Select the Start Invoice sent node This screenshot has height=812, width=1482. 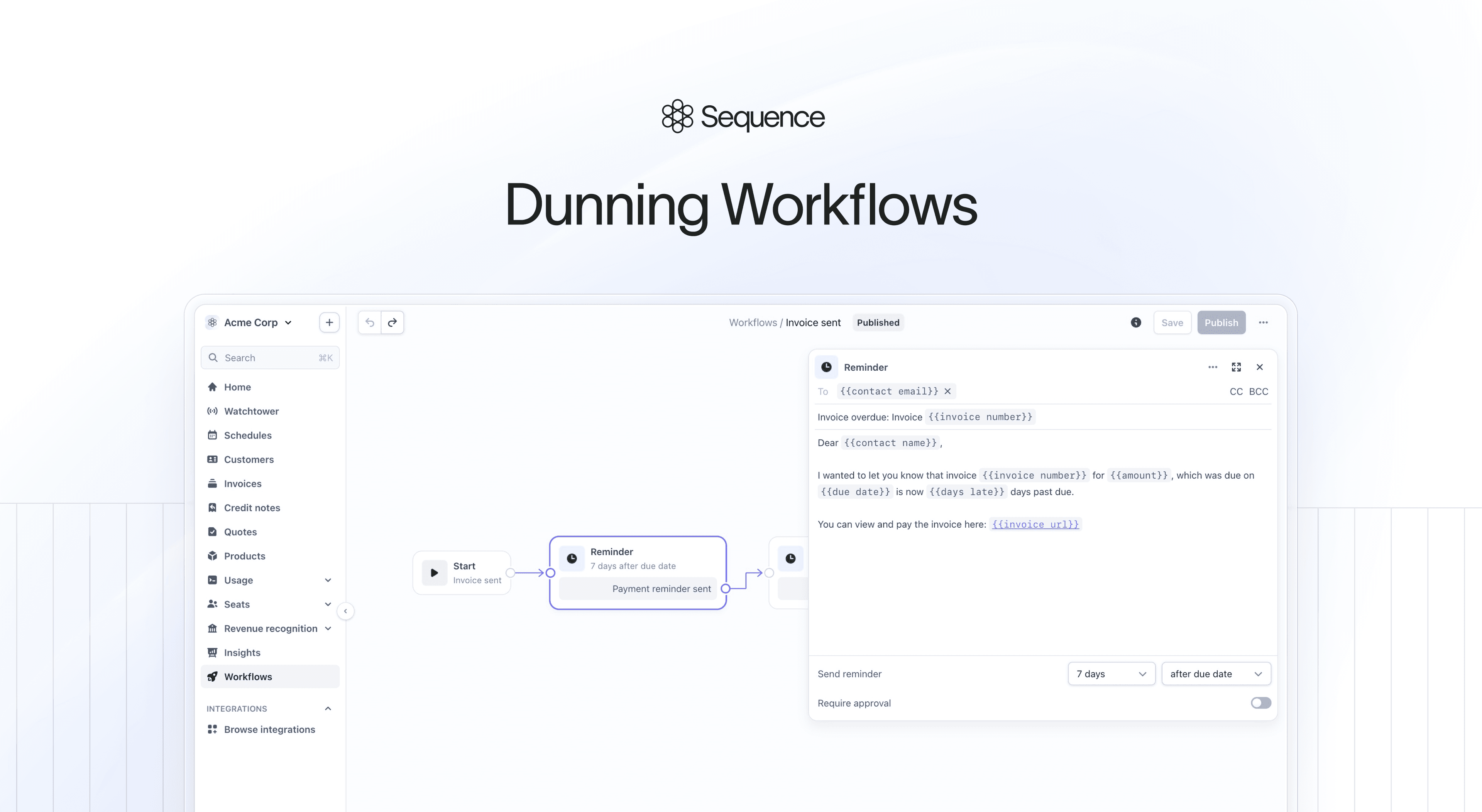[x=462, y=573]
